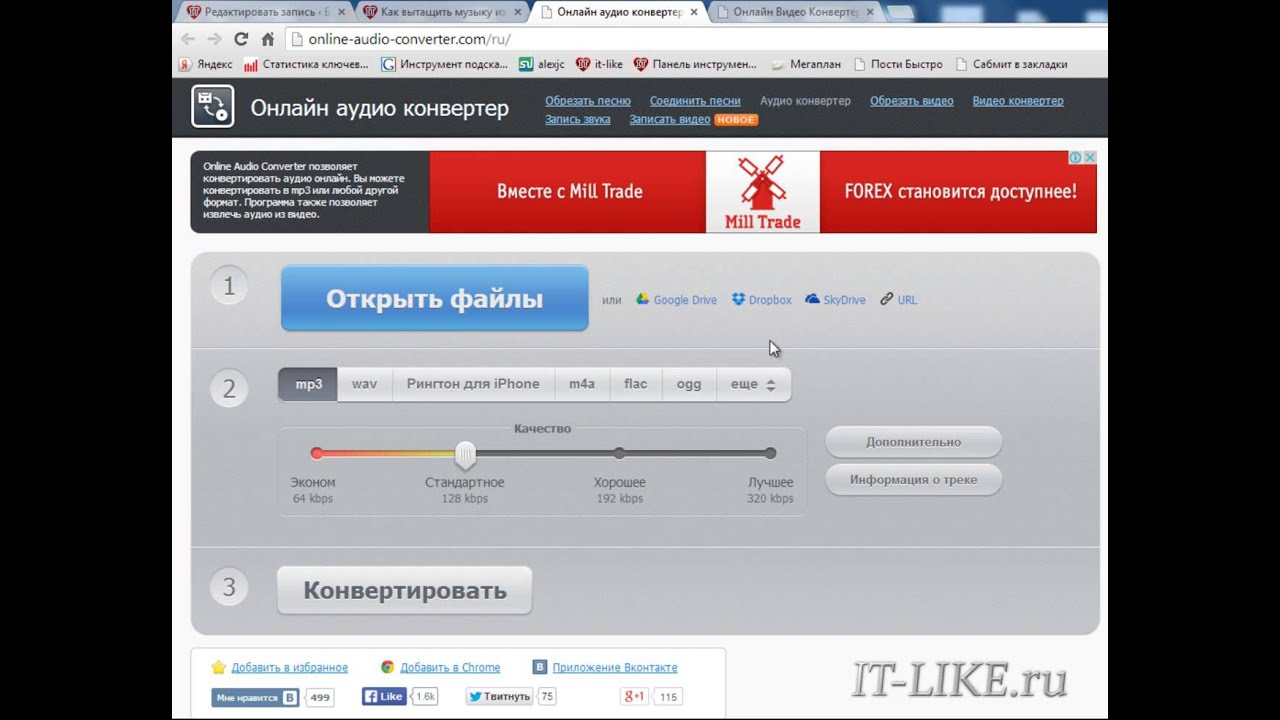Open the Сабмит в закладки bookmark

tap(1011, 64)
